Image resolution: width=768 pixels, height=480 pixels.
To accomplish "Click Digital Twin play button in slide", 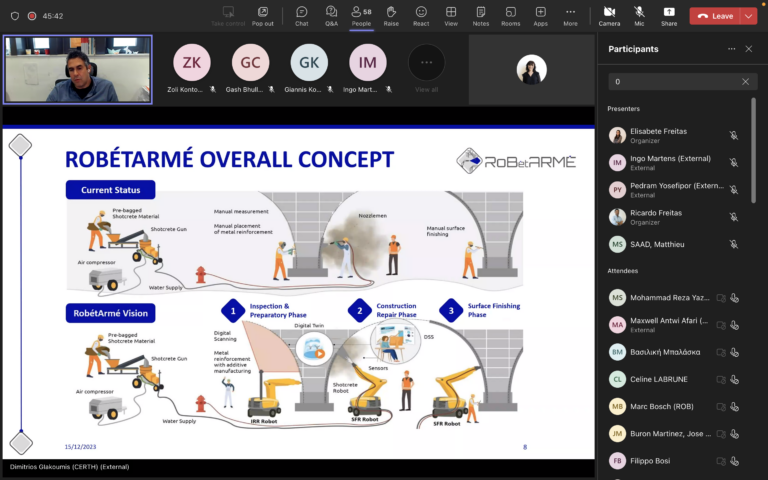I will click(x=319, y=353).
